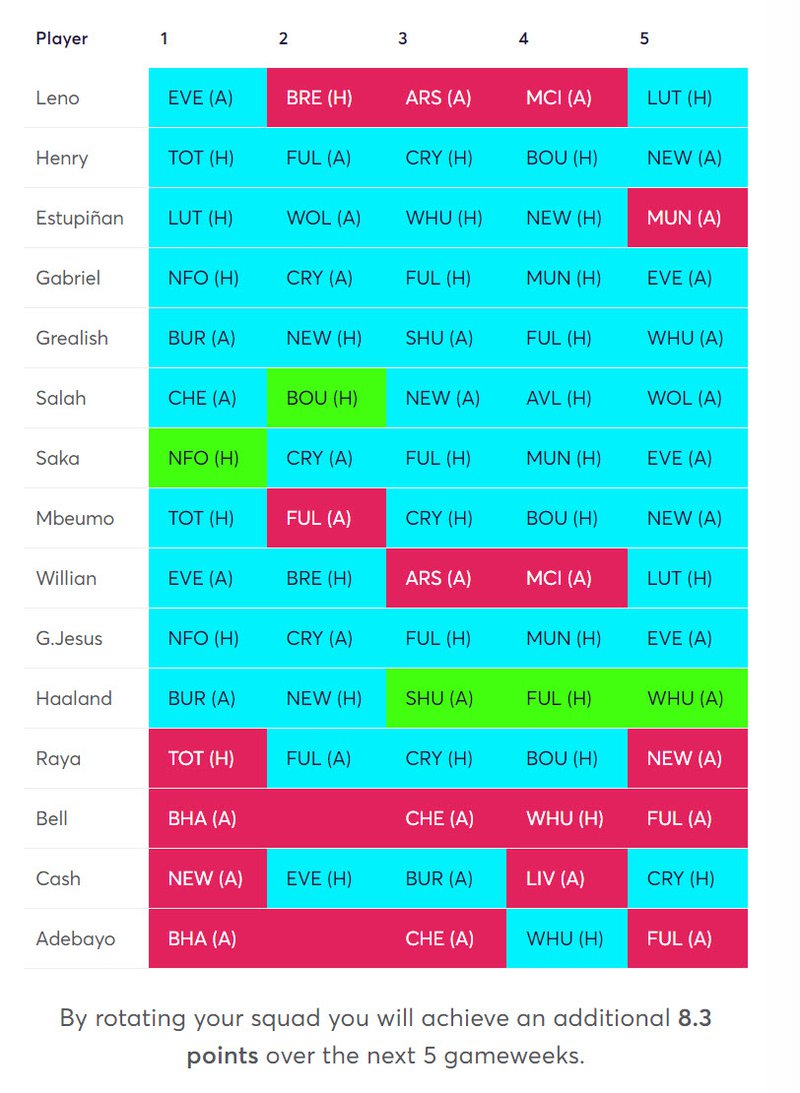Select Haaland's SHU (A) gameweek 3 cell

point(446,698)
